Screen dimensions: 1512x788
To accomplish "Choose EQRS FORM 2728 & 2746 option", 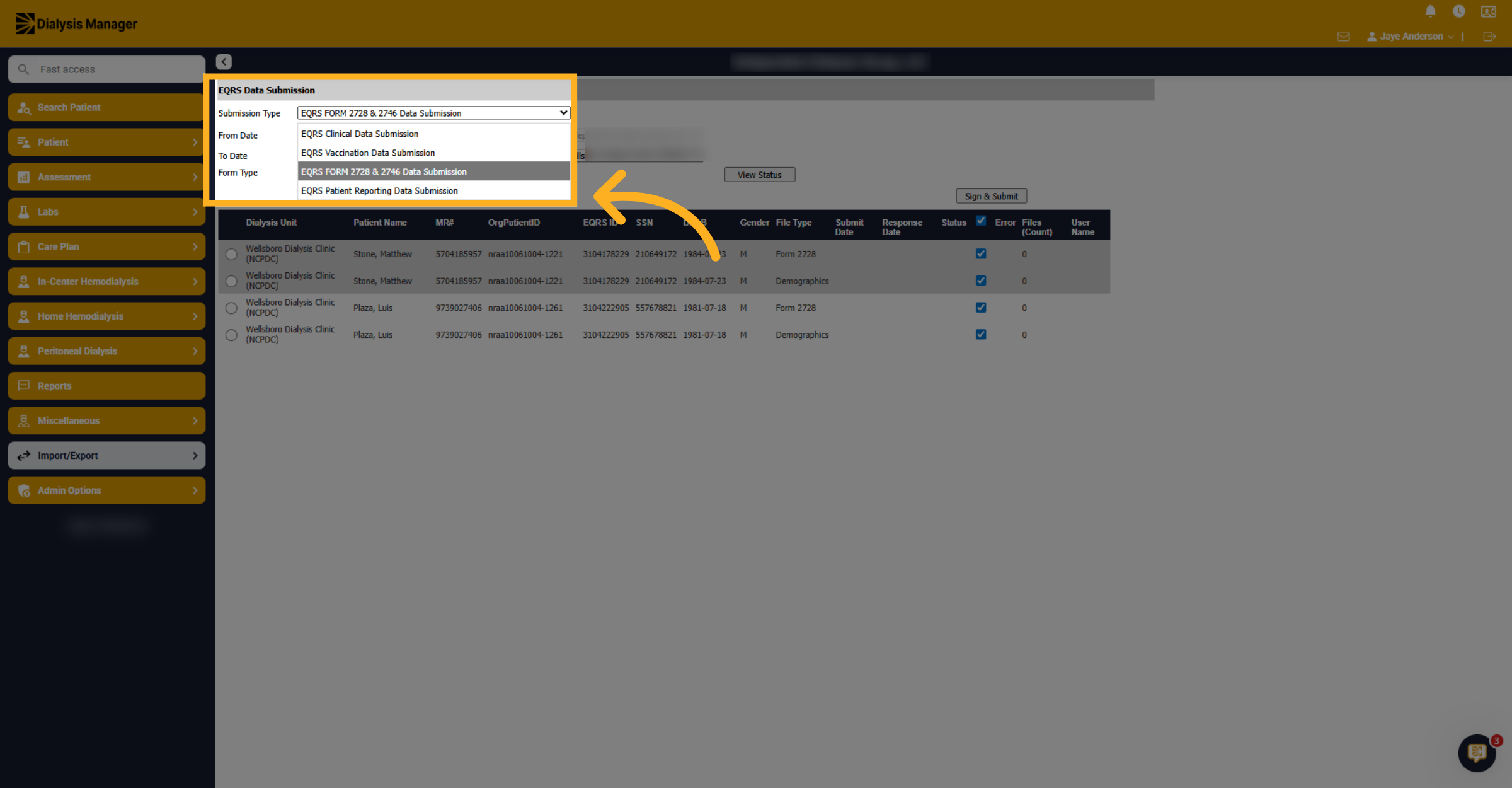I will tap(433, 172).
